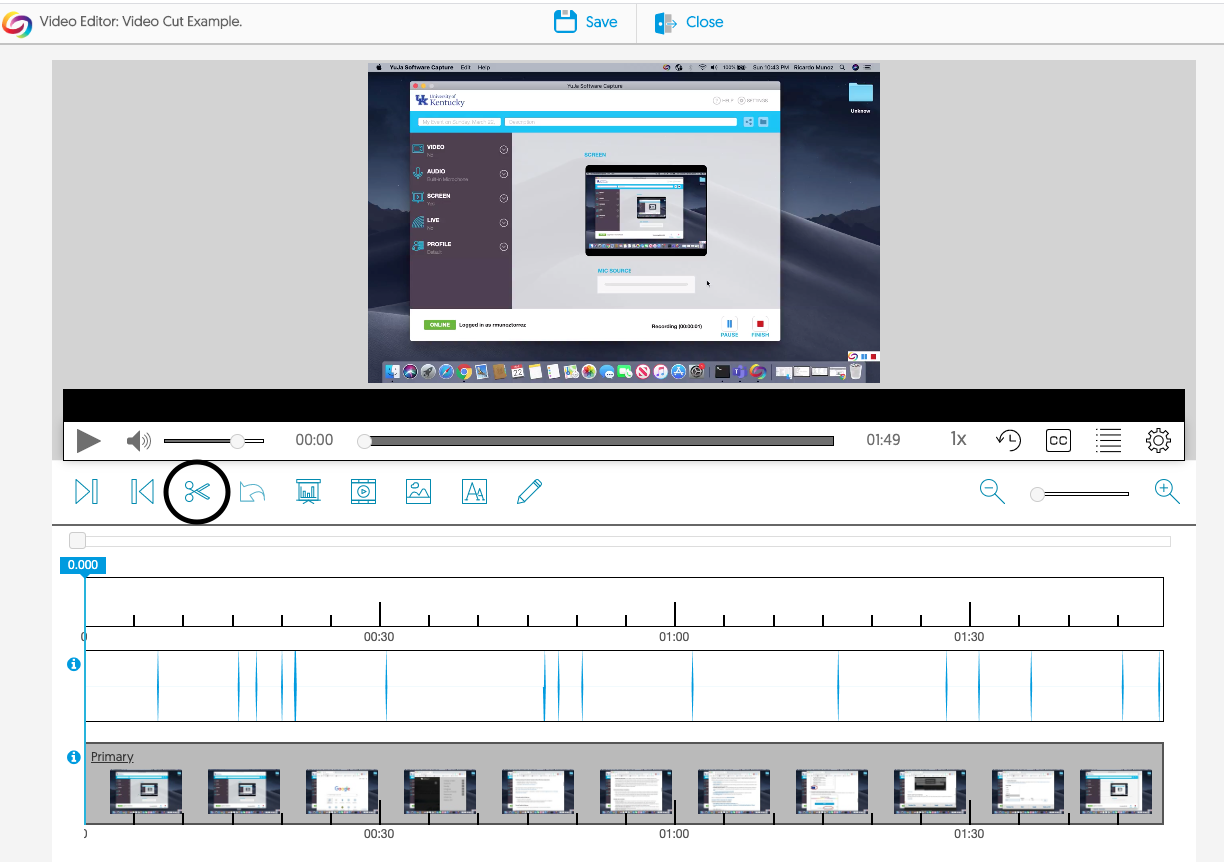Click the Primary track label
The image size is (1224, 862).
[112, 757]
